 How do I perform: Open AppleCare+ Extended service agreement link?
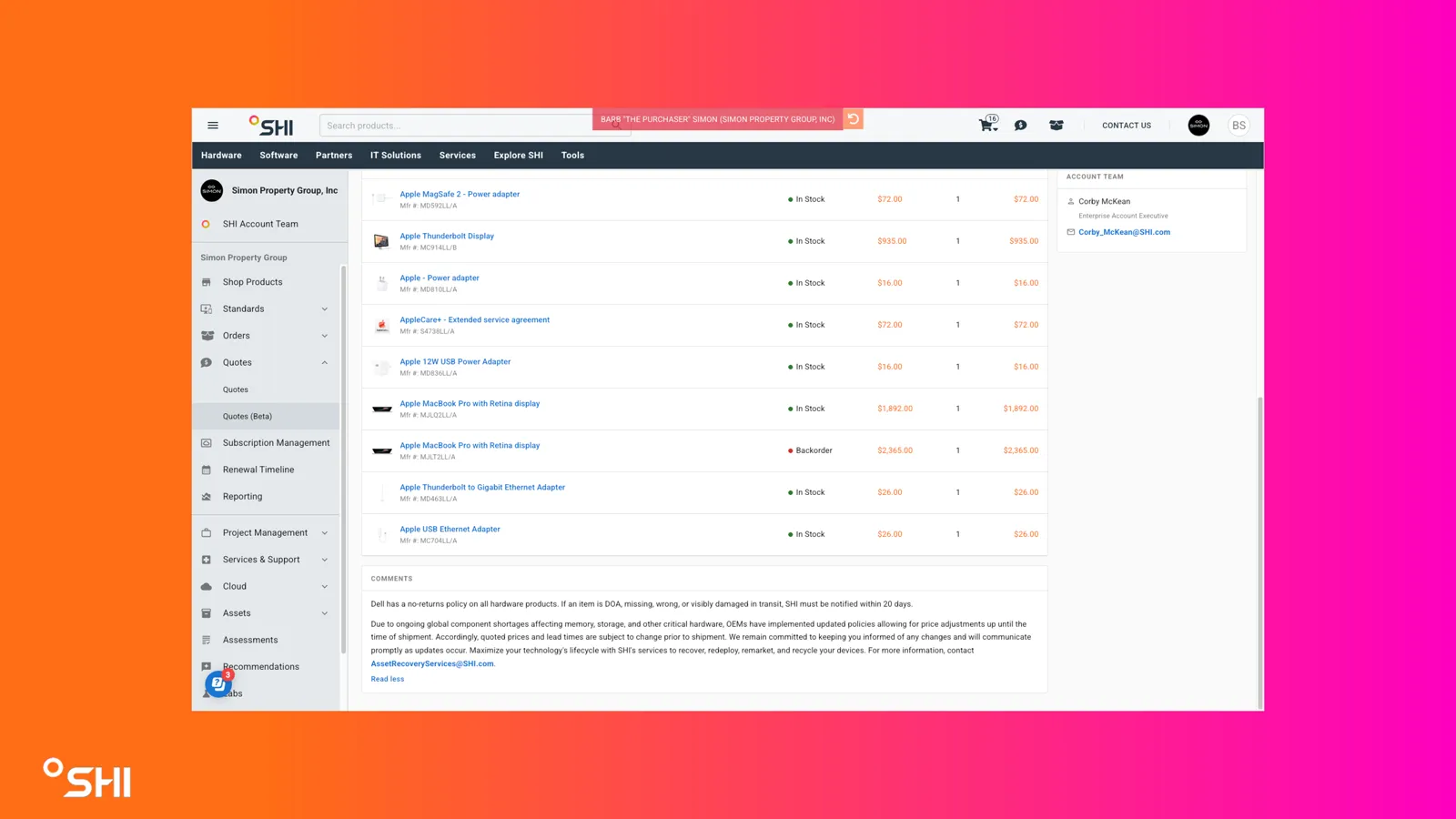[x=474, y=319]
